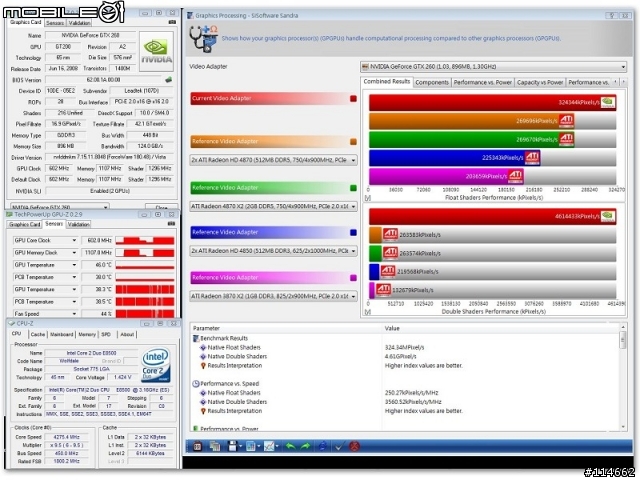Click the green forward arrow in Sandra toolbar
This screenshot has height=480, width=640.
(305, 446)
